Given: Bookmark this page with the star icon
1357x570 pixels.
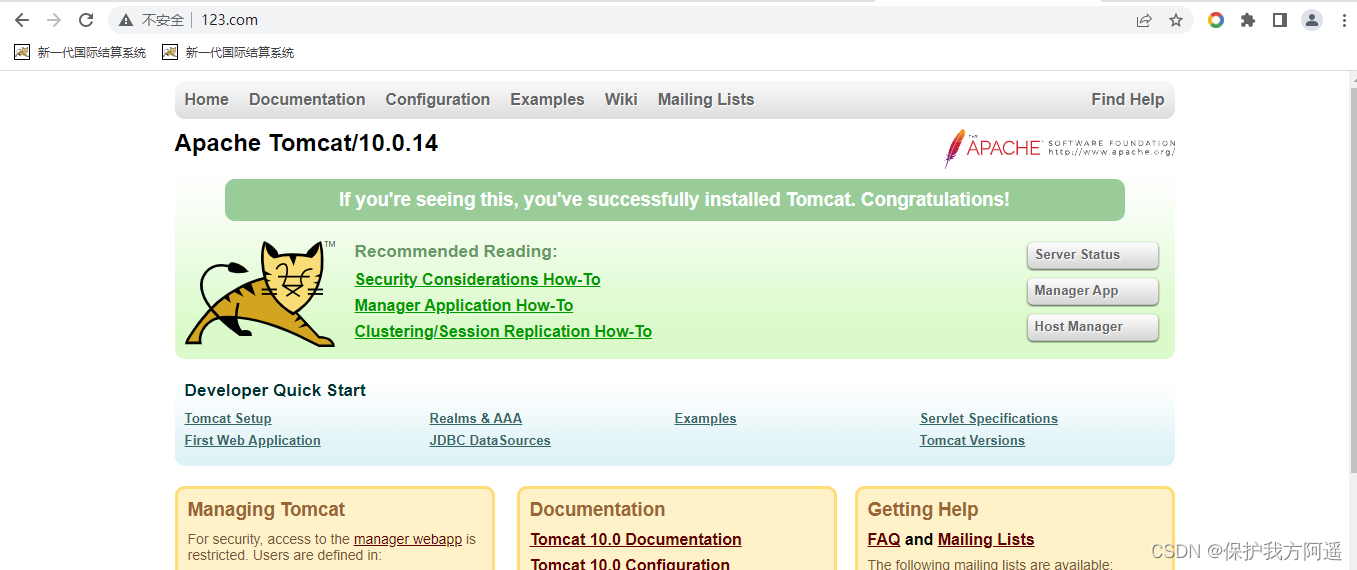Looking at the screenshot, I should tap(1176, 20).
